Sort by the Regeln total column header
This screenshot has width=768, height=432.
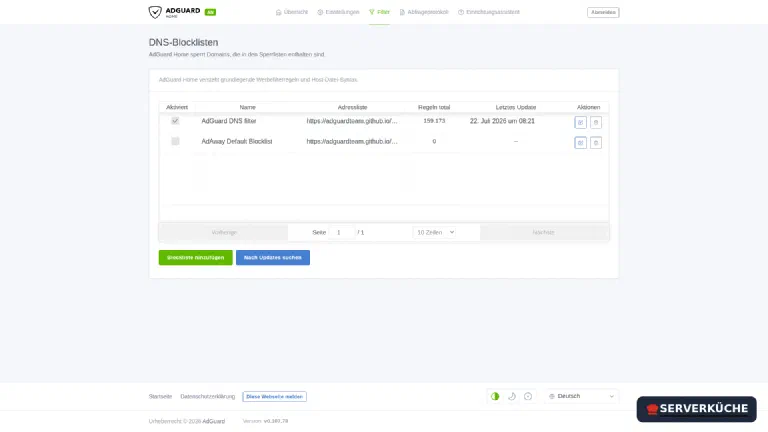pos(434,107)
